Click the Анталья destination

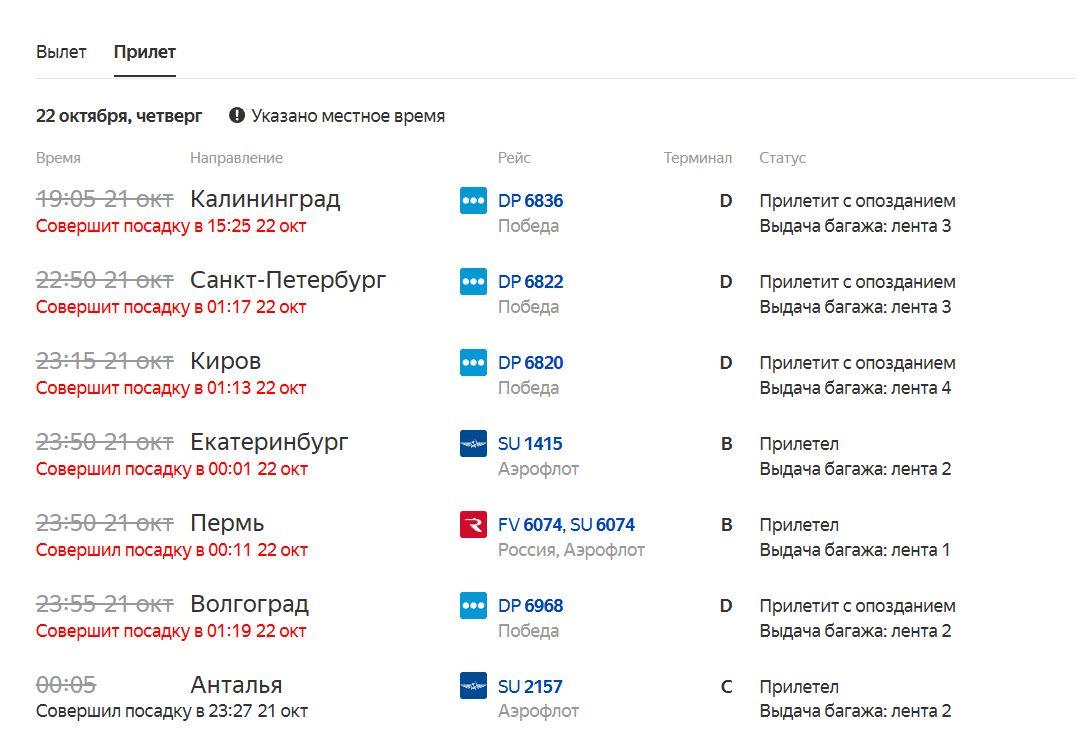236,685
